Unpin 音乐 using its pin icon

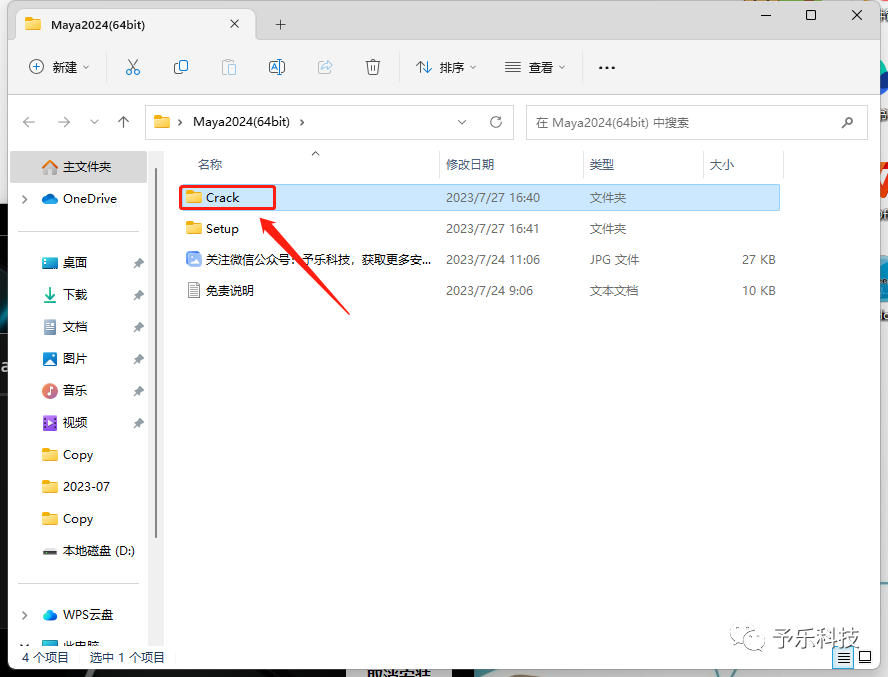point(138,391)
